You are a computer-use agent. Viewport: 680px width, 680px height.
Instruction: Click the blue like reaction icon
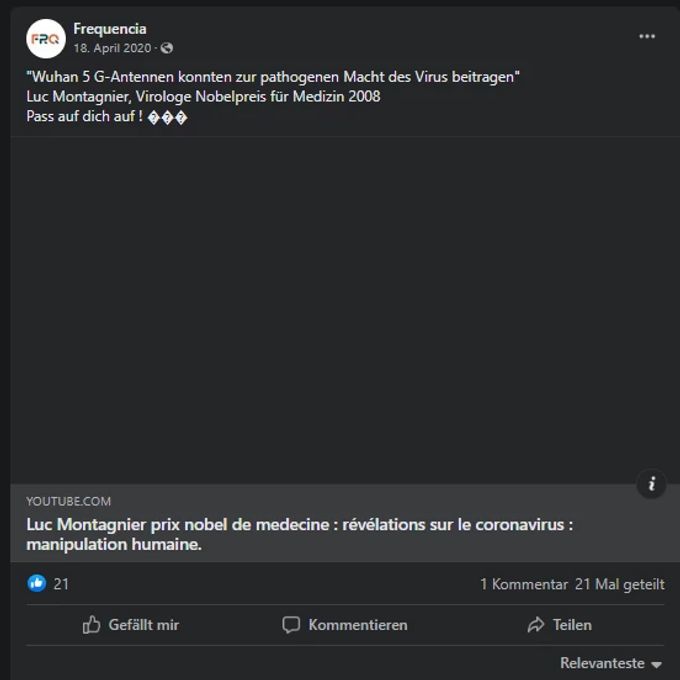[x=37, y=583]
